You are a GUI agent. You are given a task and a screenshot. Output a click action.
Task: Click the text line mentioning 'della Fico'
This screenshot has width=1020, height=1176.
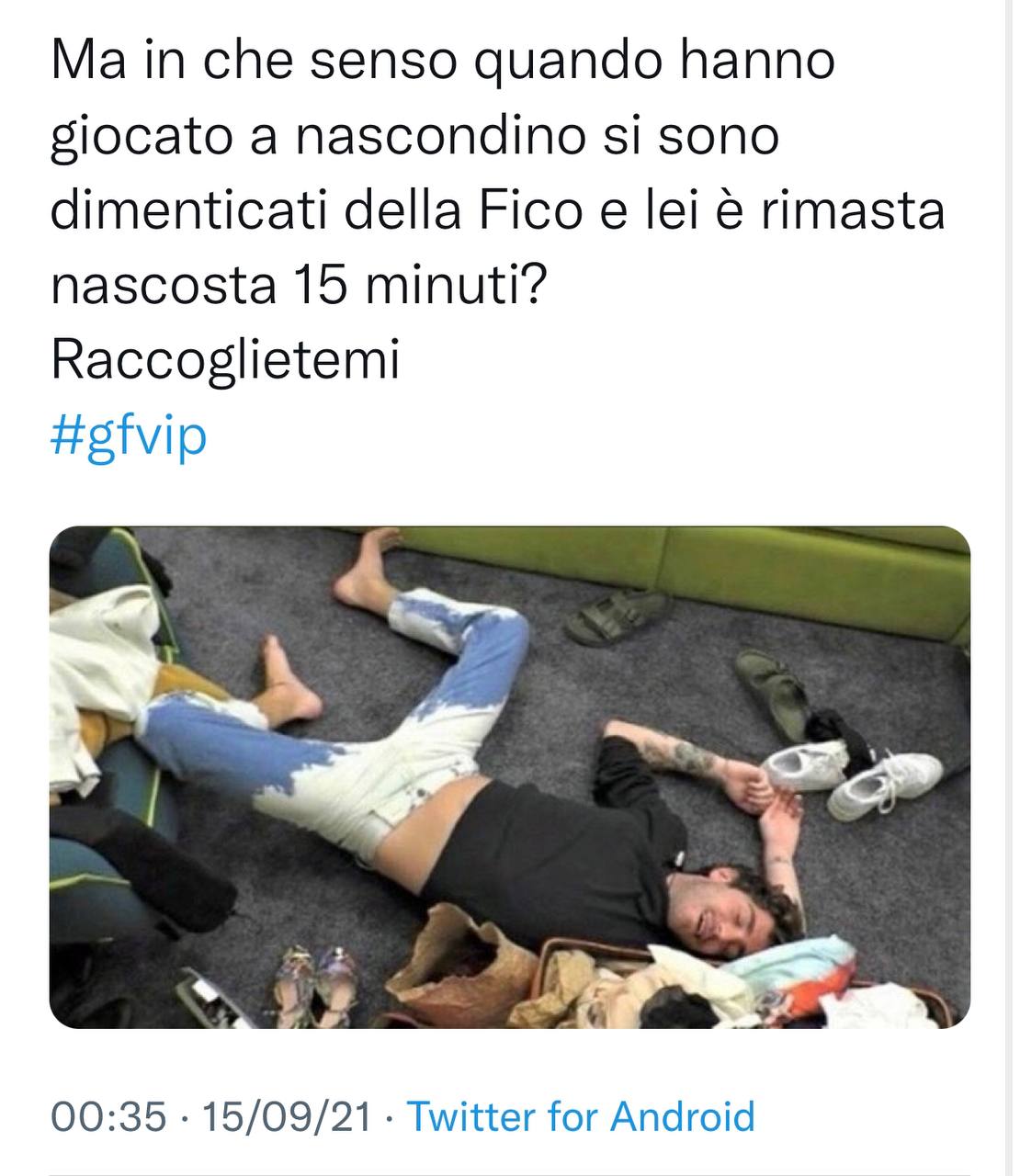(498, 210)
